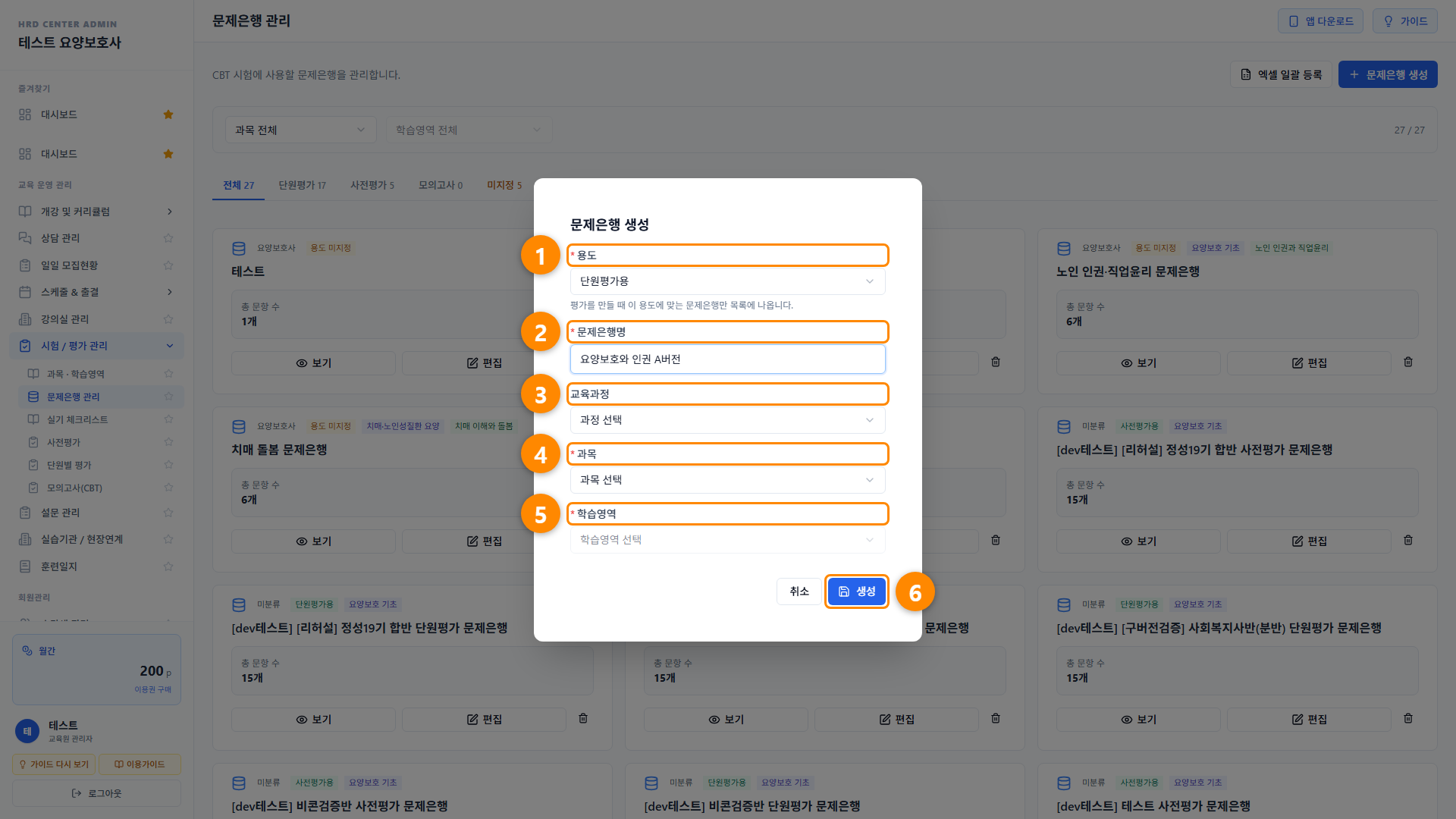Click the 강의실 관리 building icon
The height and width of the screenshot is (819, 1456).
click(x=25, y=319)
